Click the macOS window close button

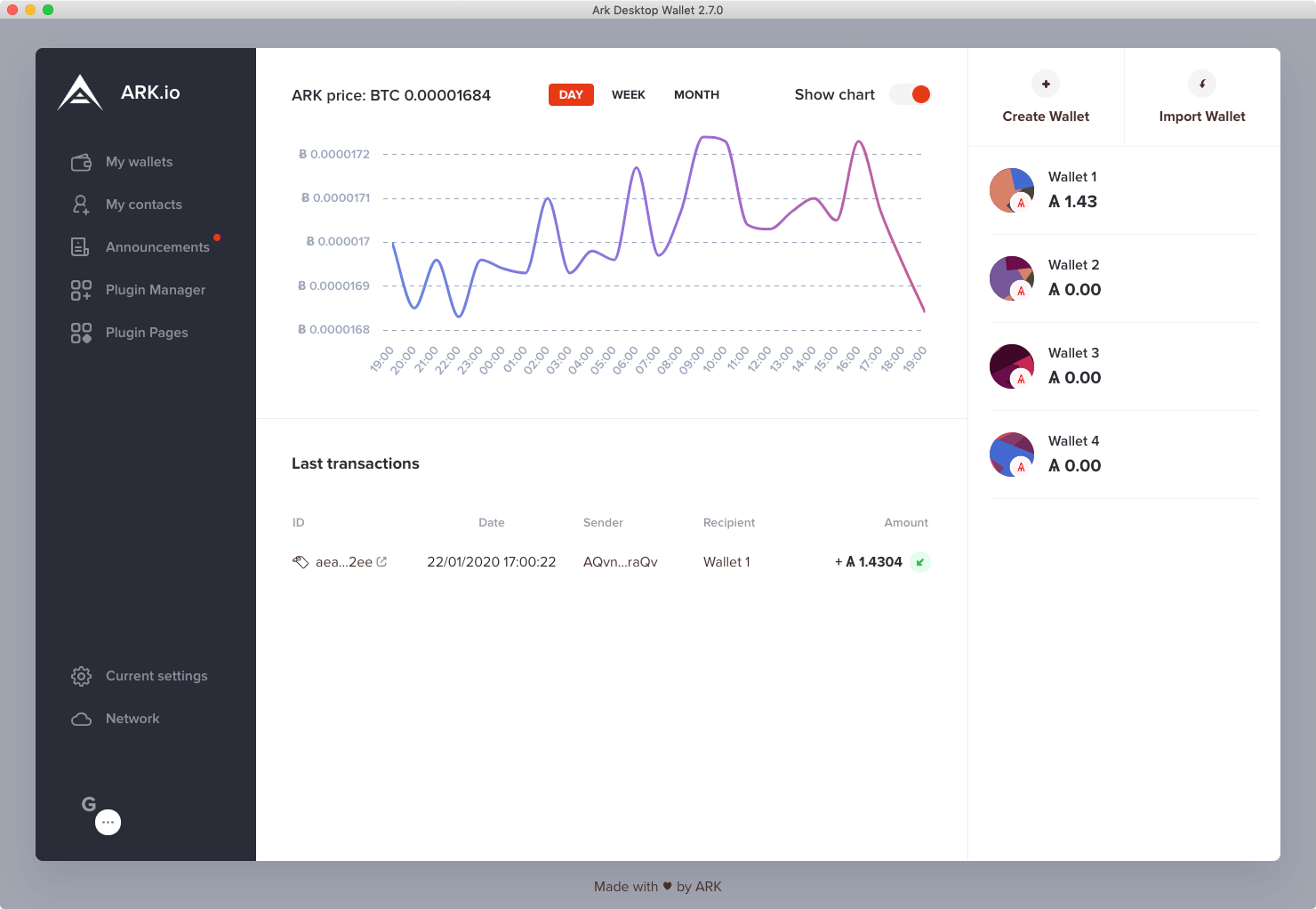[12, 10]
